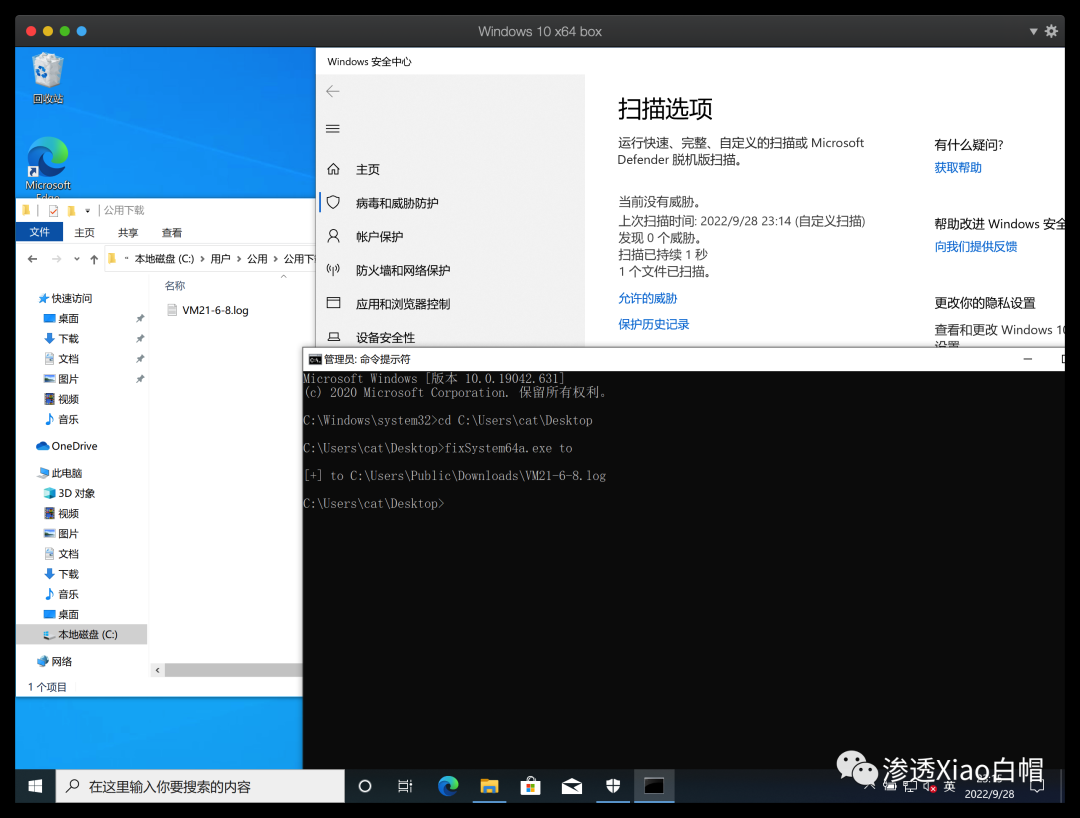Image resolution: width=1080 pixels, height=818 pixels.
Task: Click the properties checkmark icon in Explorer title bar
Action: tap(53, 211)
